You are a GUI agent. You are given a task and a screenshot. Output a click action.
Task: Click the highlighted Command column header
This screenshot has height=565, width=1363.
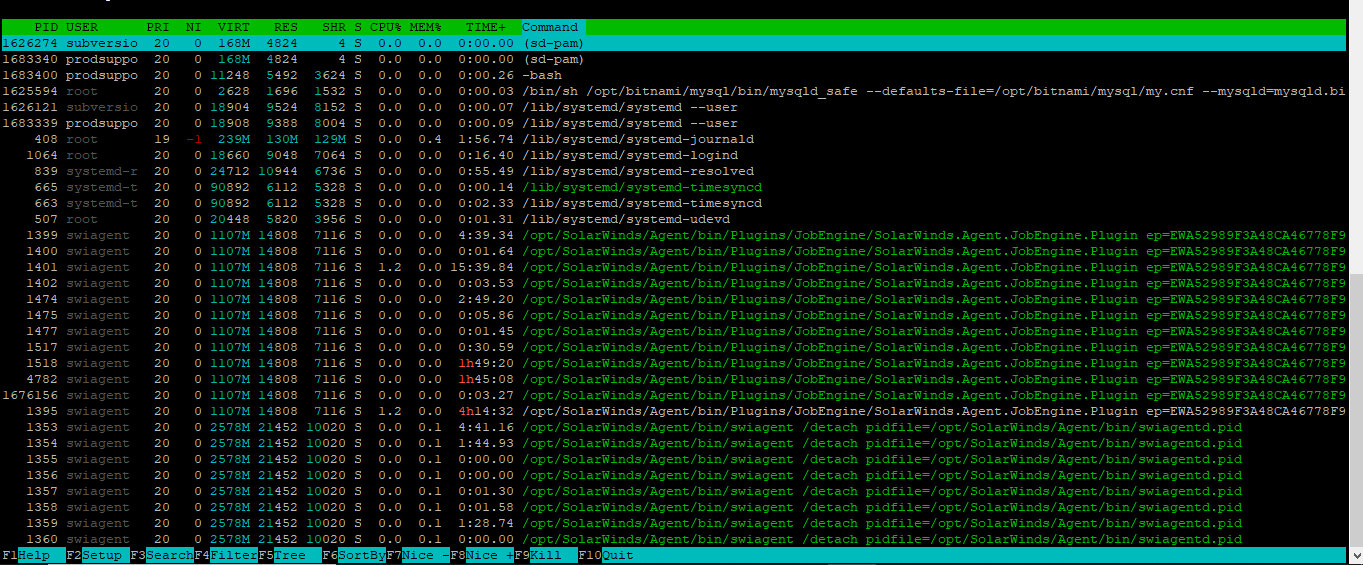tap(550, 27)
